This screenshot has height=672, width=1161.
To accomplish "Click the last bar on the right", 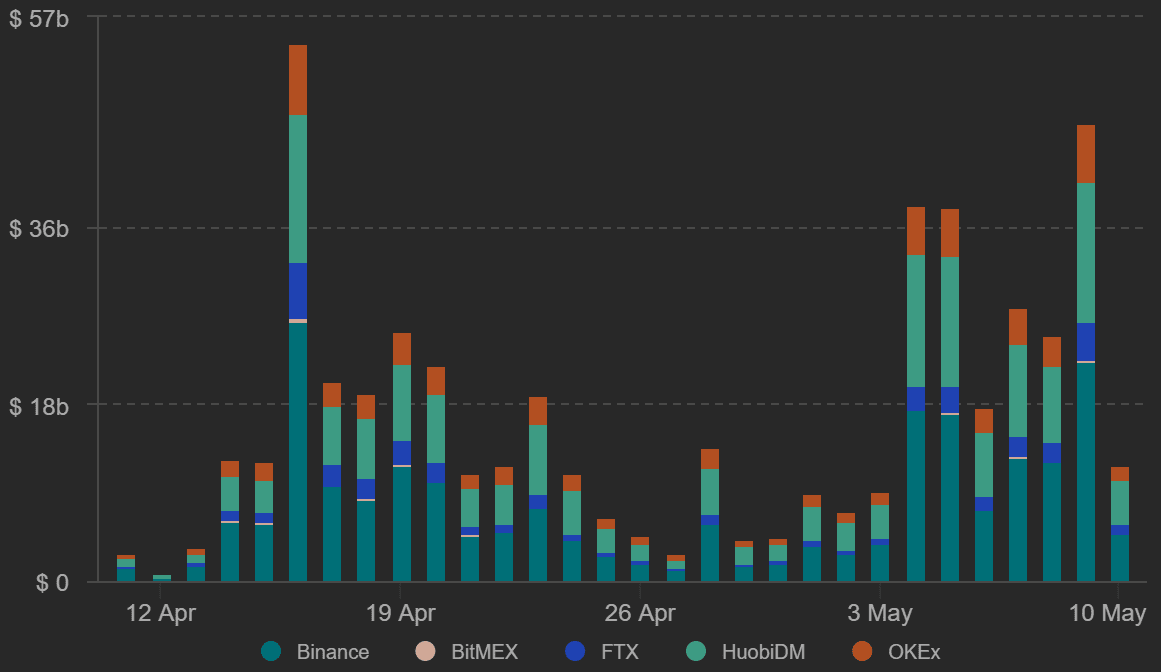I will point(1120,524).
